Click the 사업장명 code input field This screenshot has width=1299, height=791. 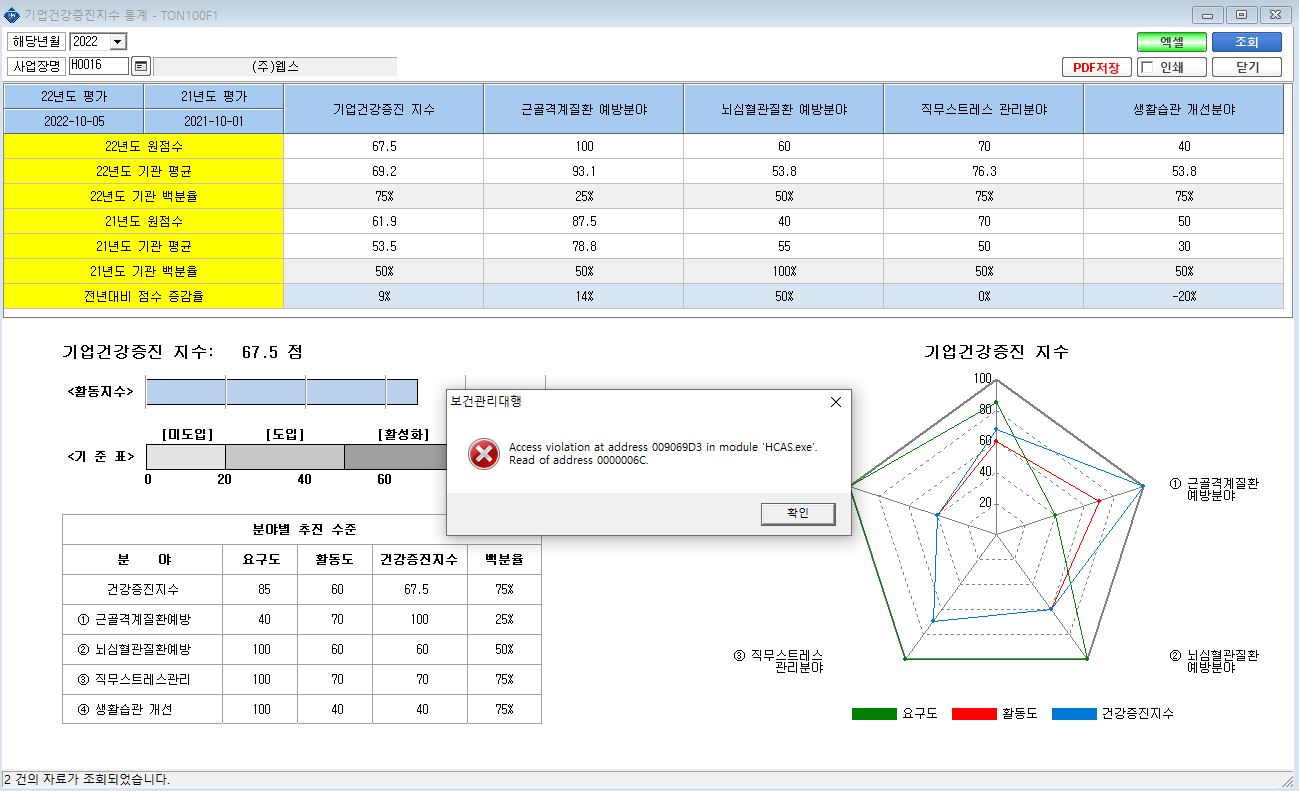pos(99,66)
